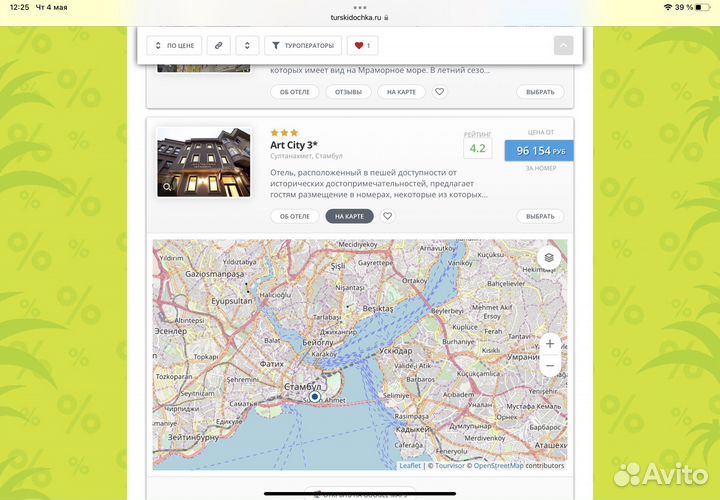Zoom out on the Istanbul map
Screen dimensions: 720x500
549,366
